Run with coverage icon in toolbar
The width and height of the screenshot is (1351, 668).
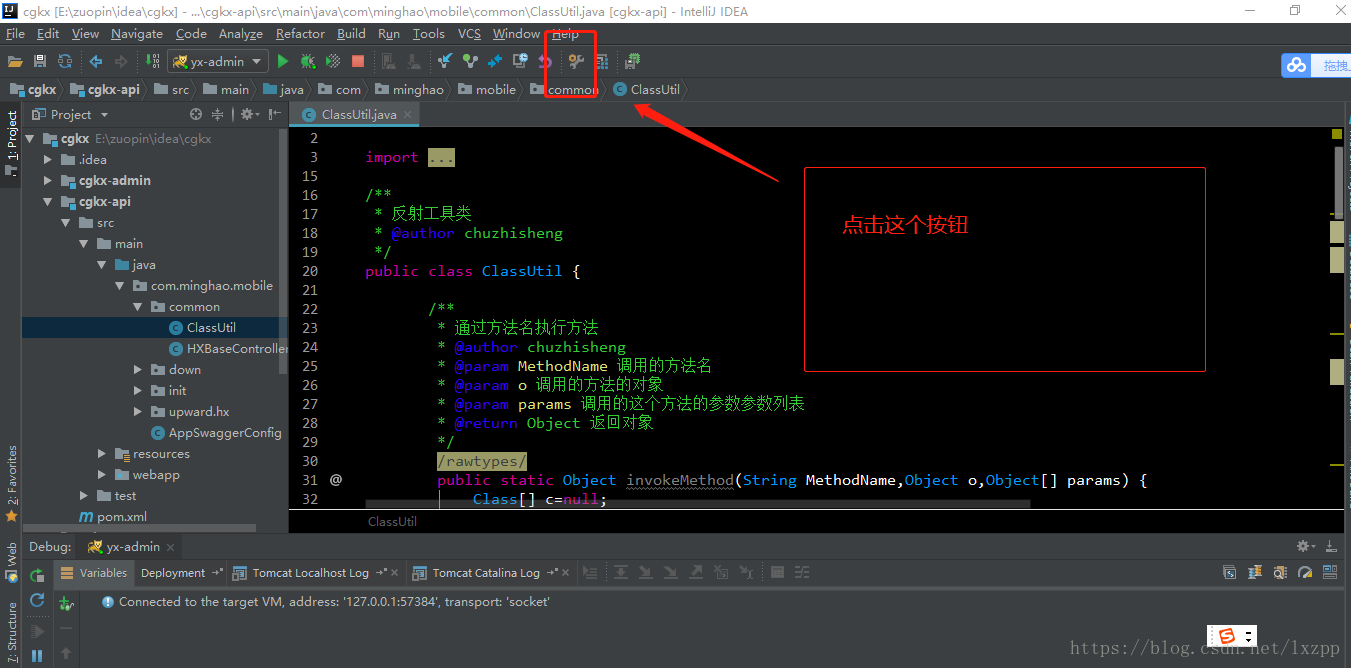(x=333, y=61)
